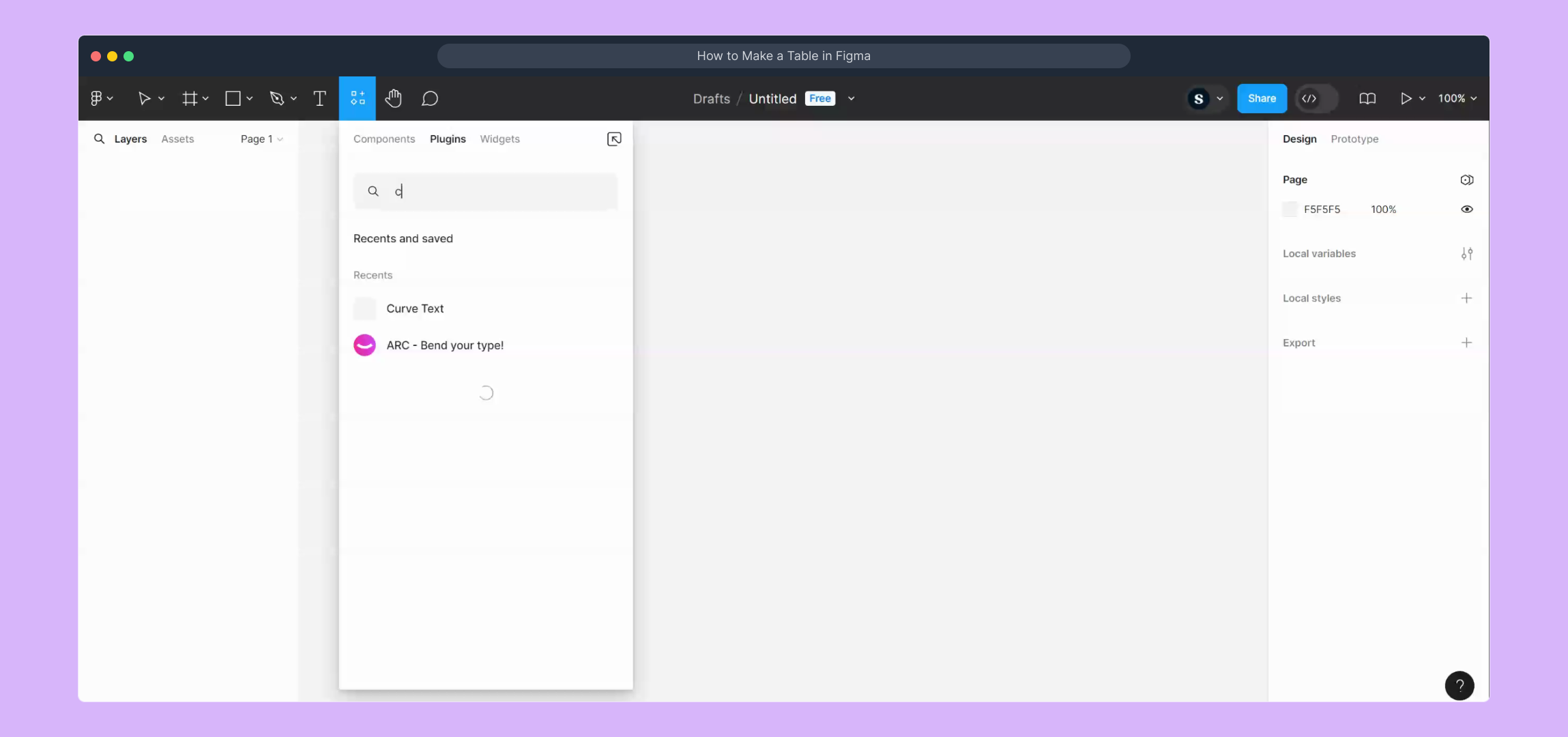Select the Pen tool
Viewport: 1568px width, 737px height.
(276, 98)
